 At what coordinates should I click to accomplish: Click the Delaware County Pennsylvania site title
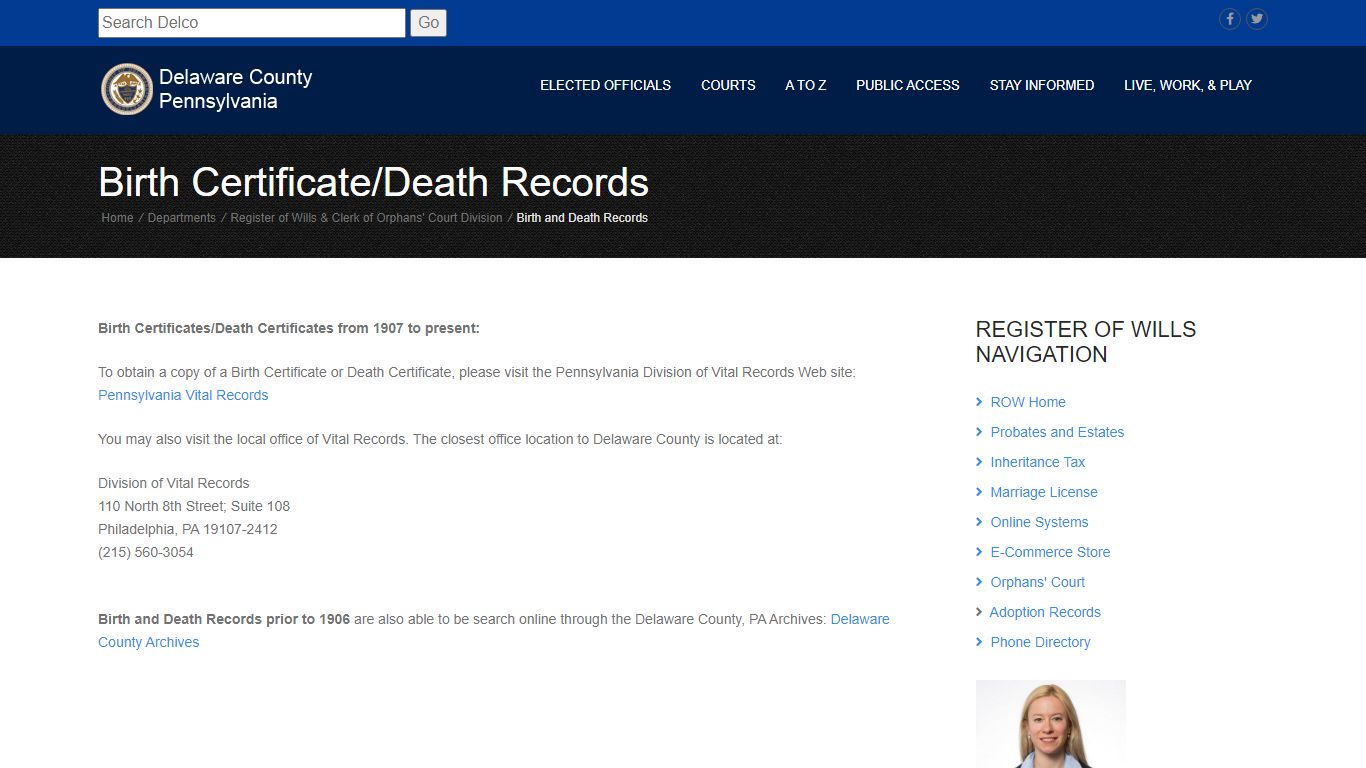click(235, 89)
